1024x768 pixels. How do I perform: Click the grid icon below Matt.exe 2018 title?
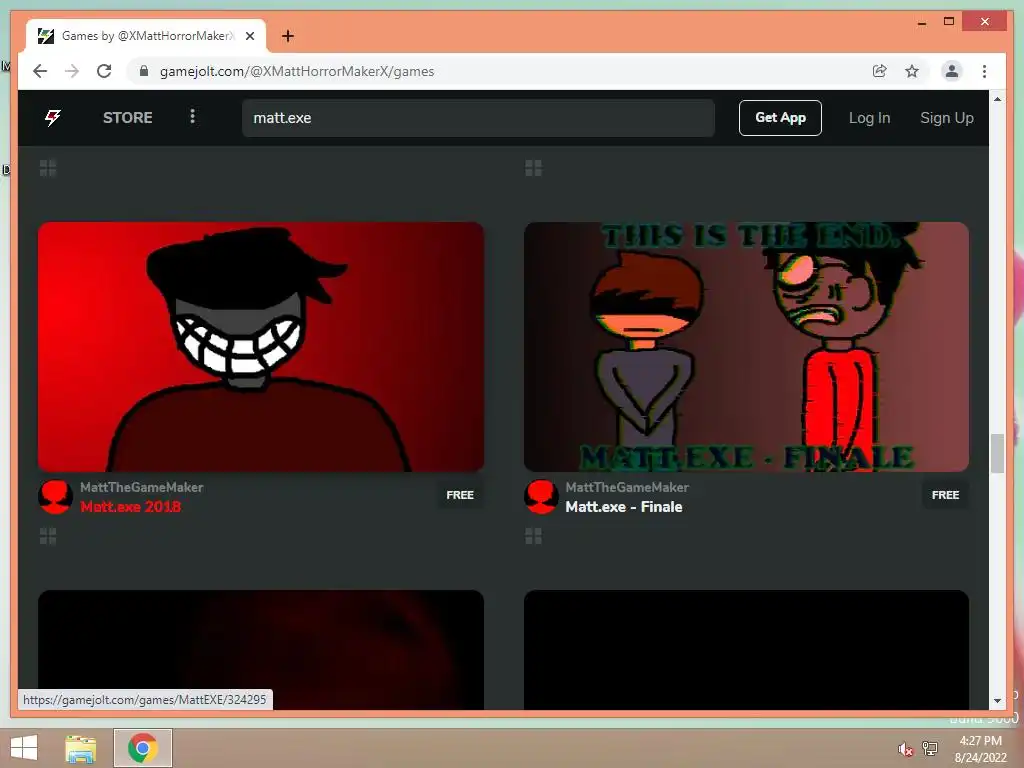coord(48,536)
